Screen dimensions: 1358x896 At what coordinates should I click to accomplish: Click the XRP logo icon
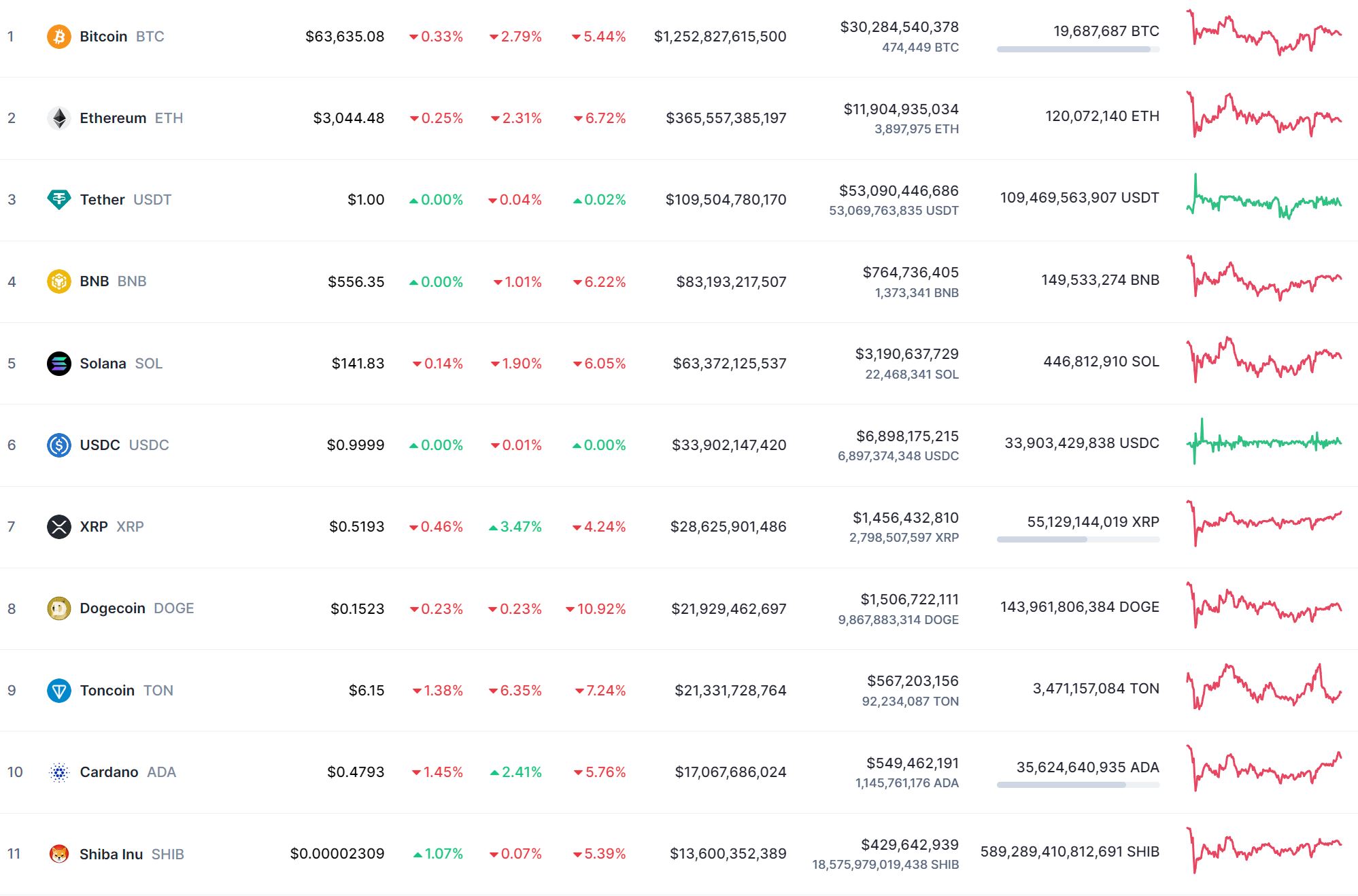[x=59, y=527]
